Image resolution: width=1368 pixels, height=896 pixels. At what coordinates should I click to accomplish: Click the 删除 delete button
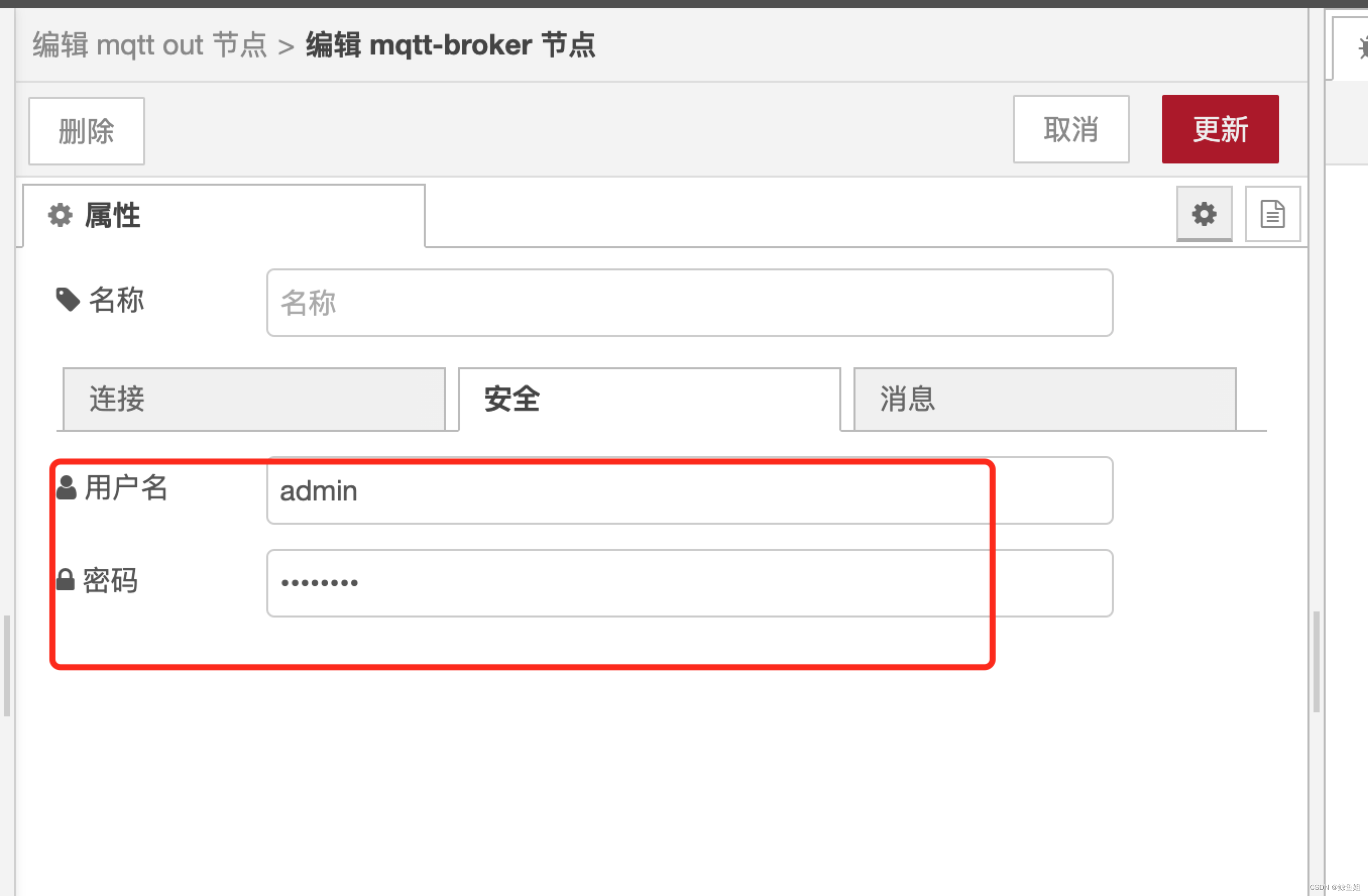pyautogui.click(x=86, y=131)
